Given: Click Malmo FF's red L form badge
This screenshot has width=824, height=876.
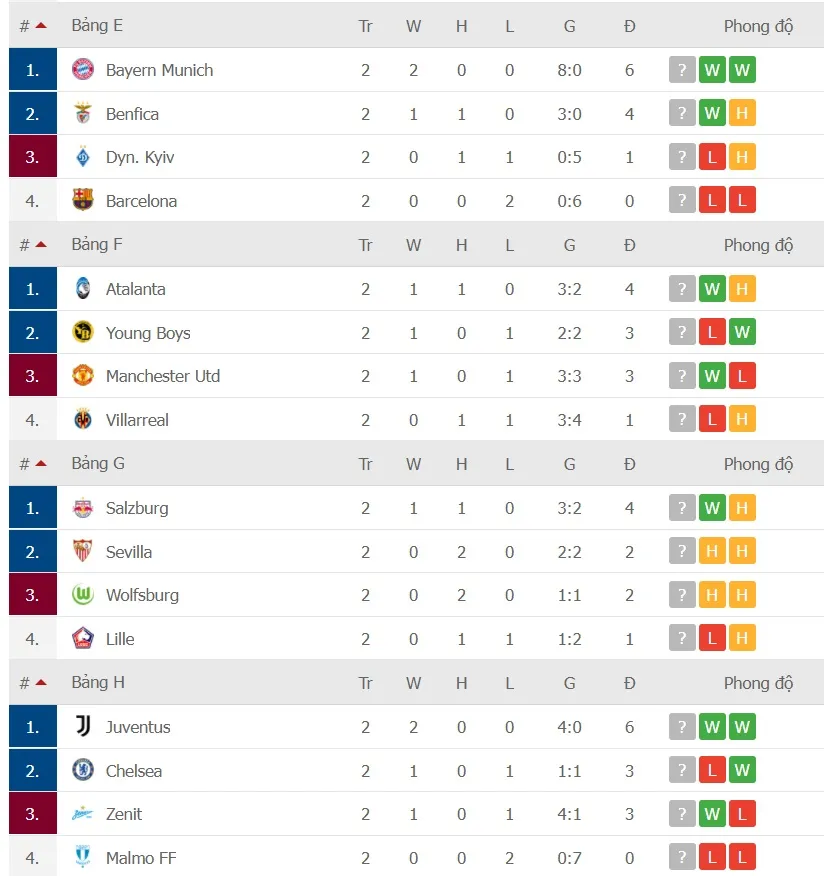Looking at the screenshot, I should pos(713,857).
